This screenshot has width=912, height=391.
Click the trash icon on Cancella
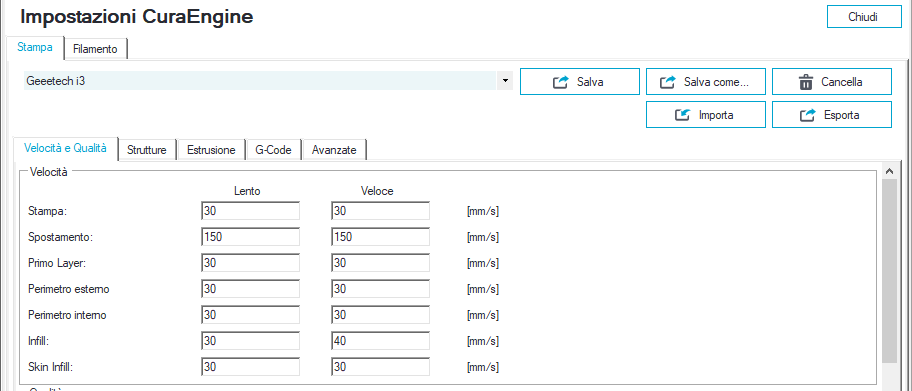click(x=806, y=82)
